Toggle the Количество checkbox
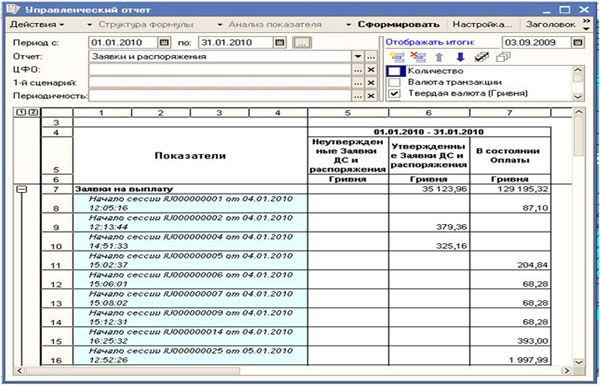Image resolution: width=600 pixels, height=385 pixels. pyautogui.click(x=395, y=71)
